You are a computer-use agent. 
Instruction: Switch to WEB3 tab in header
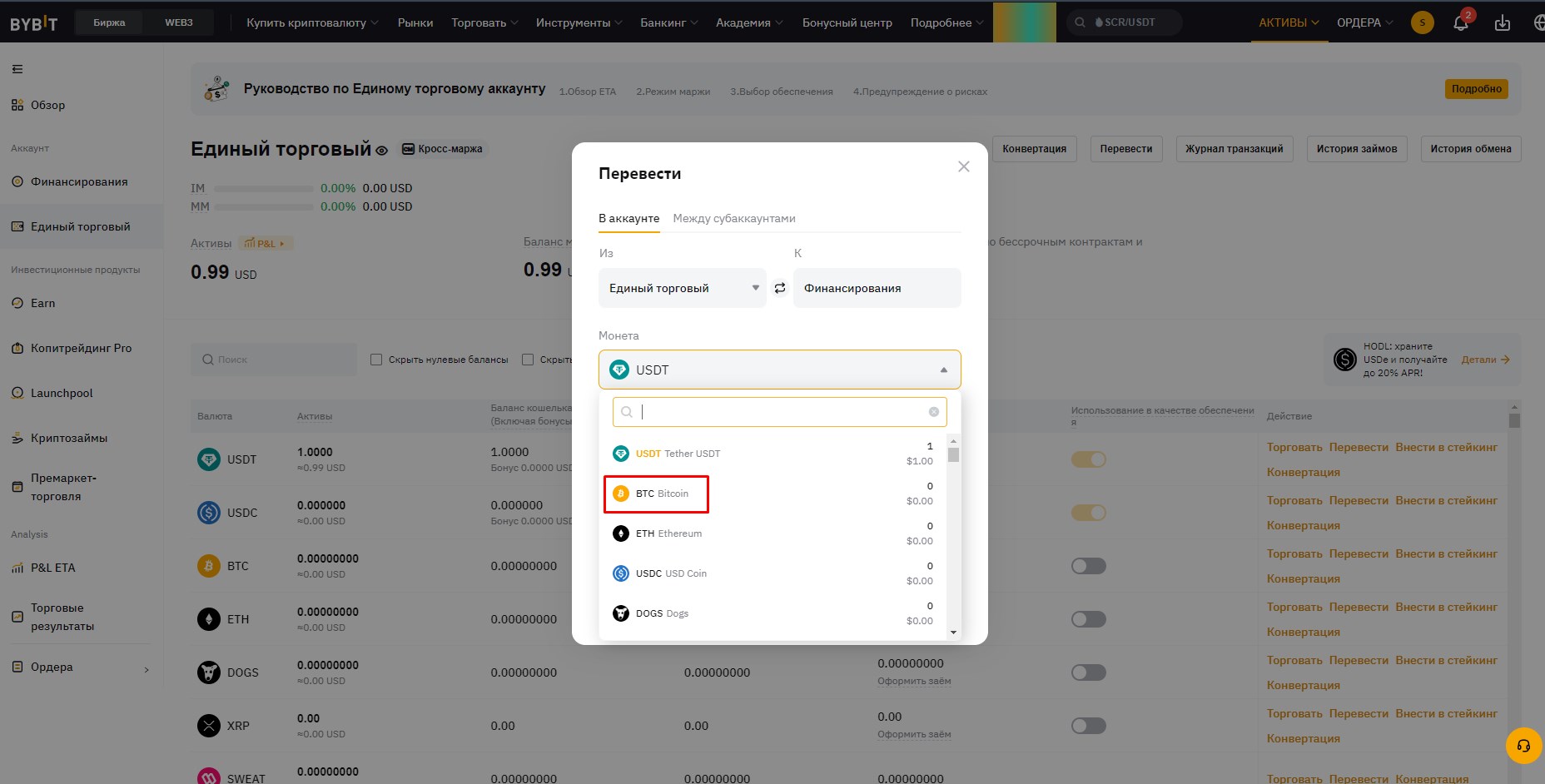point(179,22)
